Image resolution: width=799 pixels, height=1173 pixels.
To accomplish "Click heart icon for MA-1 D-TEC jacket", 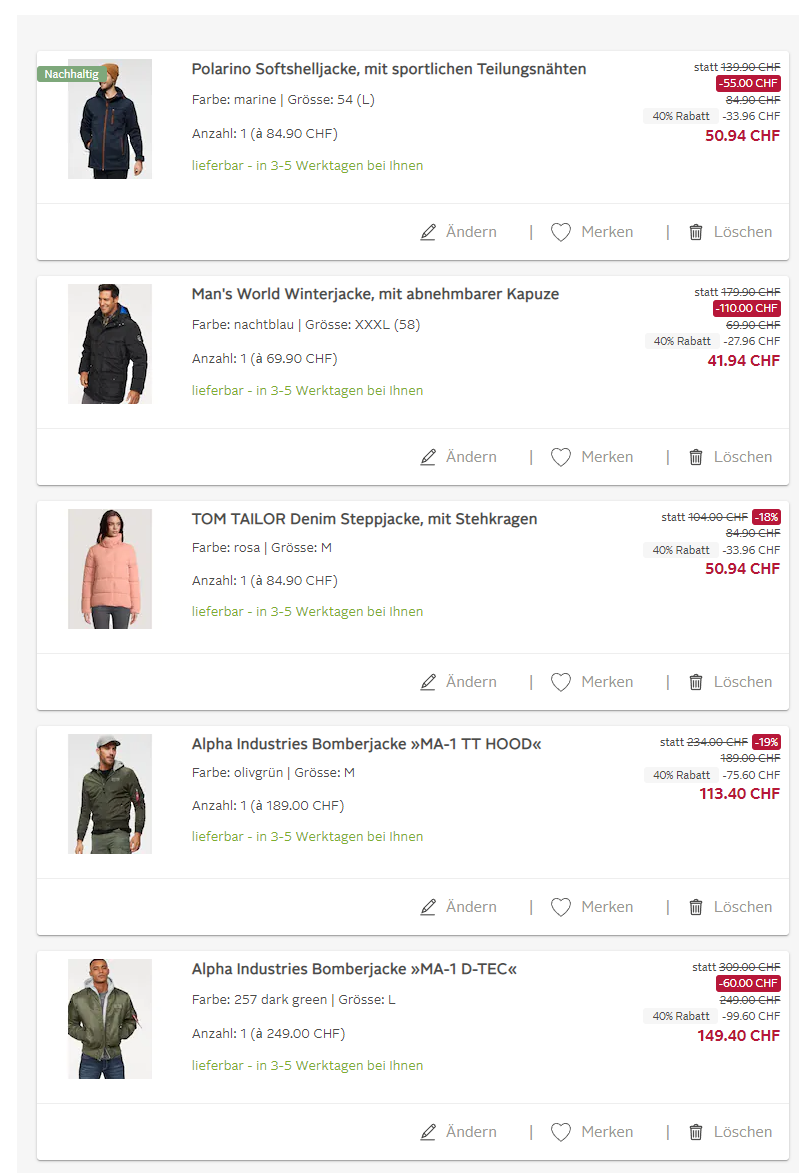I will tap(561, 1132).
